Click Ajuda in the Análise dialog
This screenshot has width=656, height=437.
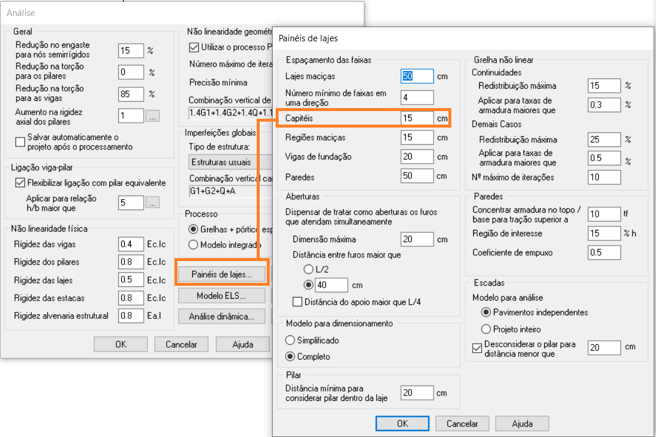[x=242, y=344]
